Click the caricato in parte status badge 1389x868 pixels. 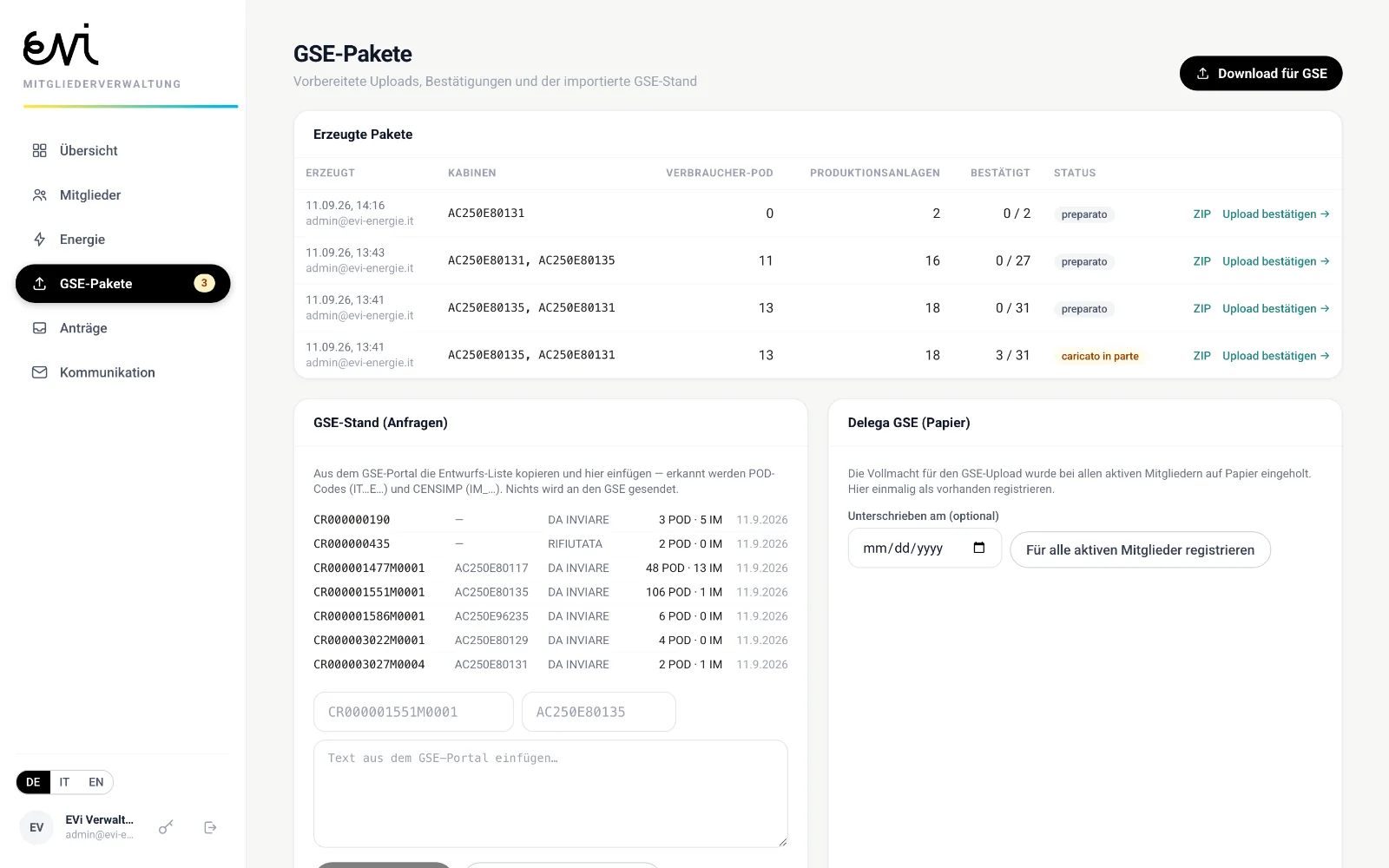click(x=1100, y=356)
